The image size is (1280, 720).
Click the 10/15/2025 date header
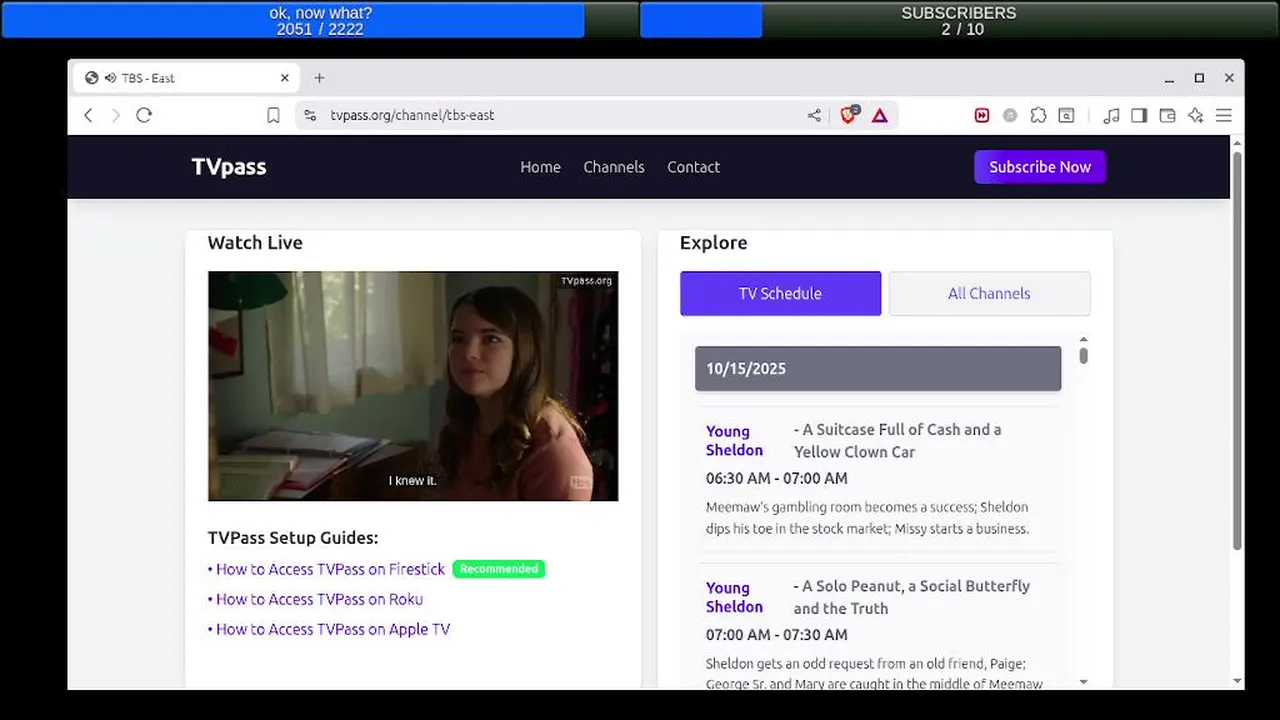tap(878, 368)
